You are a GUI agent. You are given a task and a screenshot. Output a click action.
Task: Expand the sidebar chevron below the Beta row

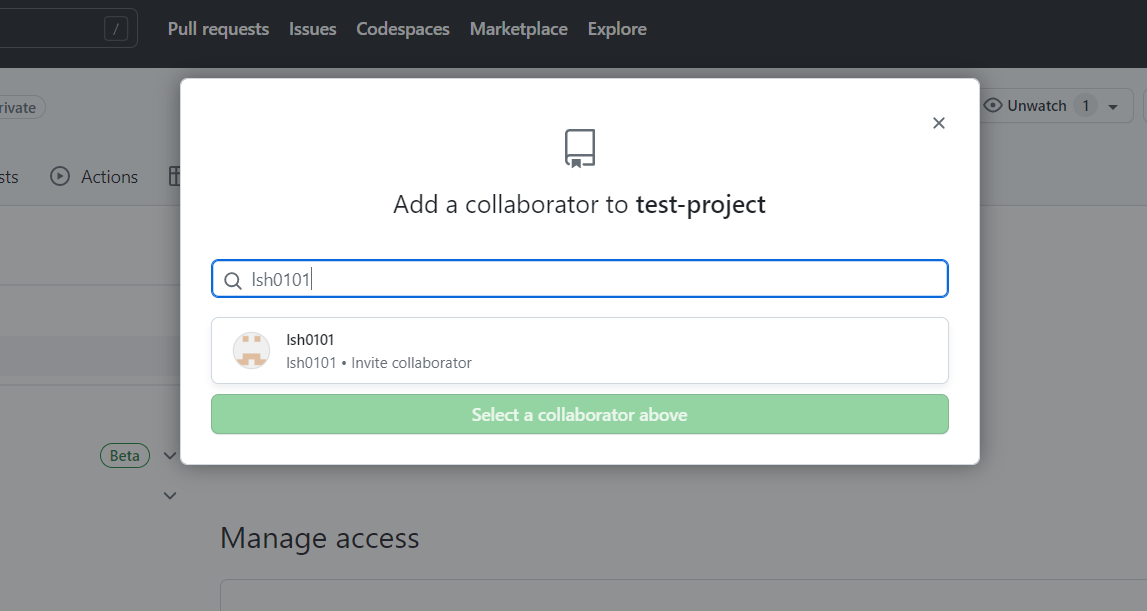[x=170, y=496]
